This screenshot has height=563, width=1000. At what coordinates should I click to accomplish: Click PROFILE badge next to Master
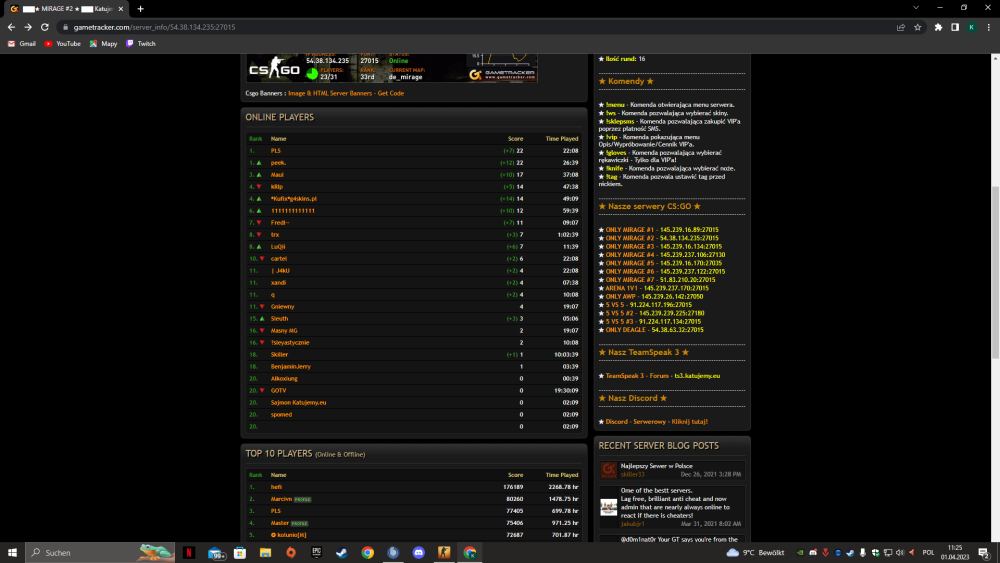click(300, 523)
